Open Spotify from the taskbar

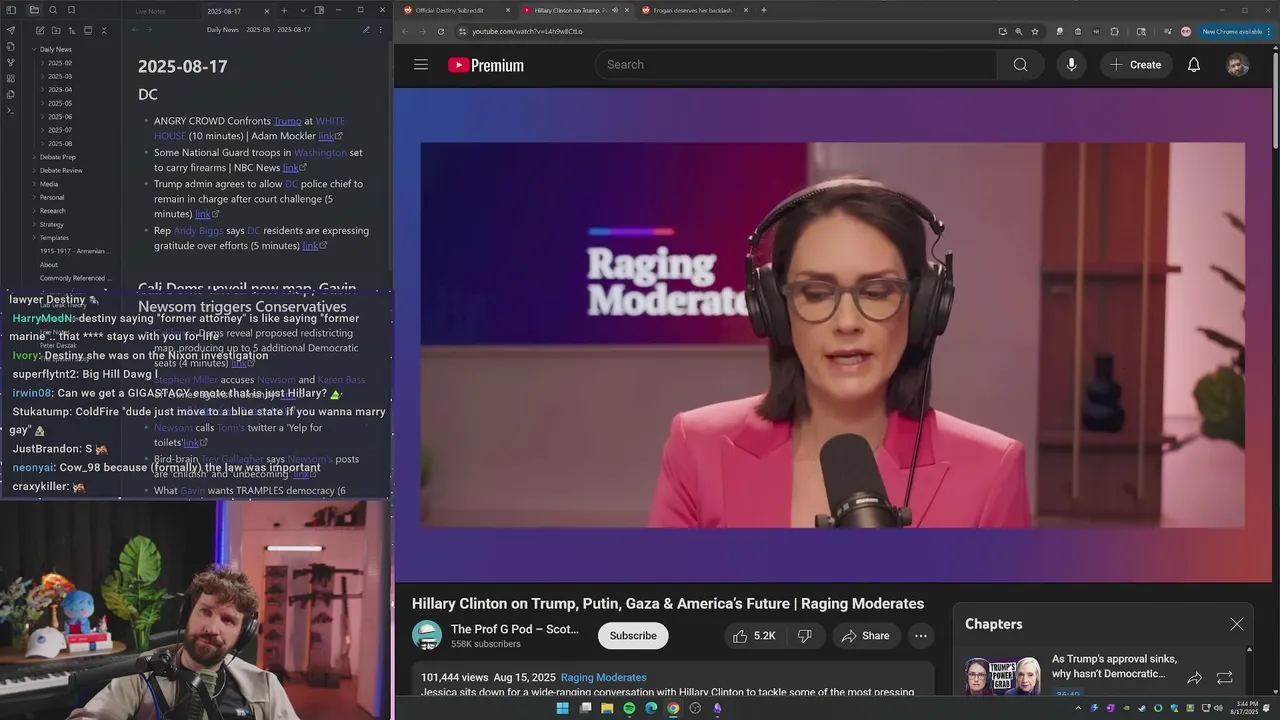(x=629, y=708)
